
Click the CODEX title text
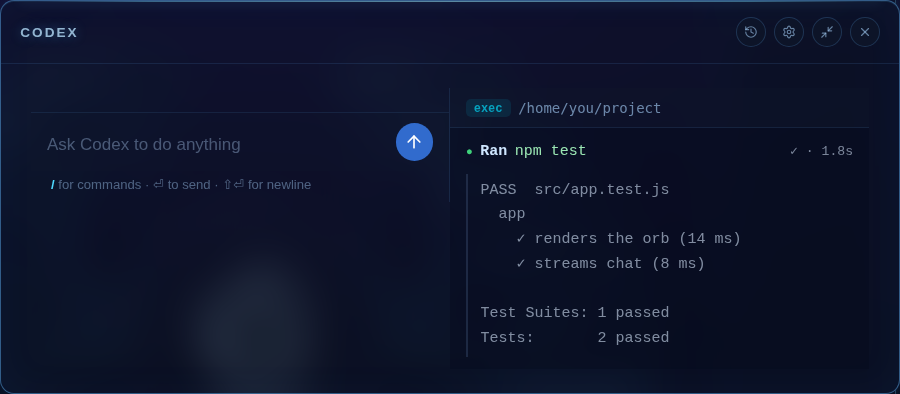[x=49, y=33]
